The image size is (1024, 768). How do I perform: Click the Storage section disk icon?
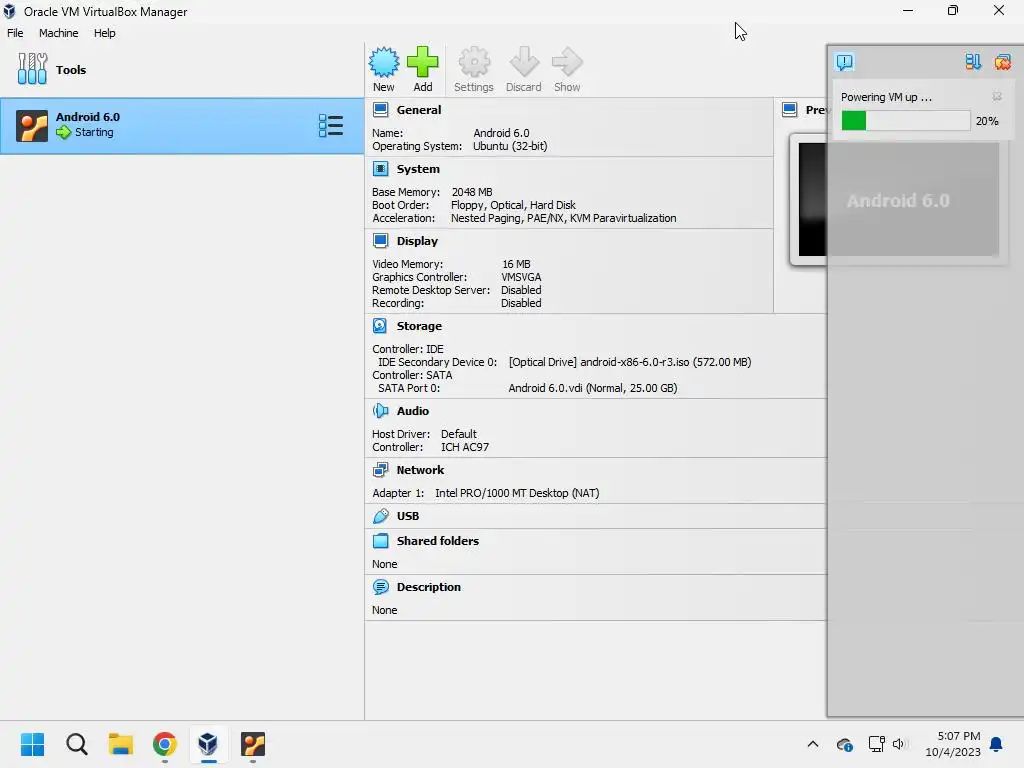[x=380, y=325]
